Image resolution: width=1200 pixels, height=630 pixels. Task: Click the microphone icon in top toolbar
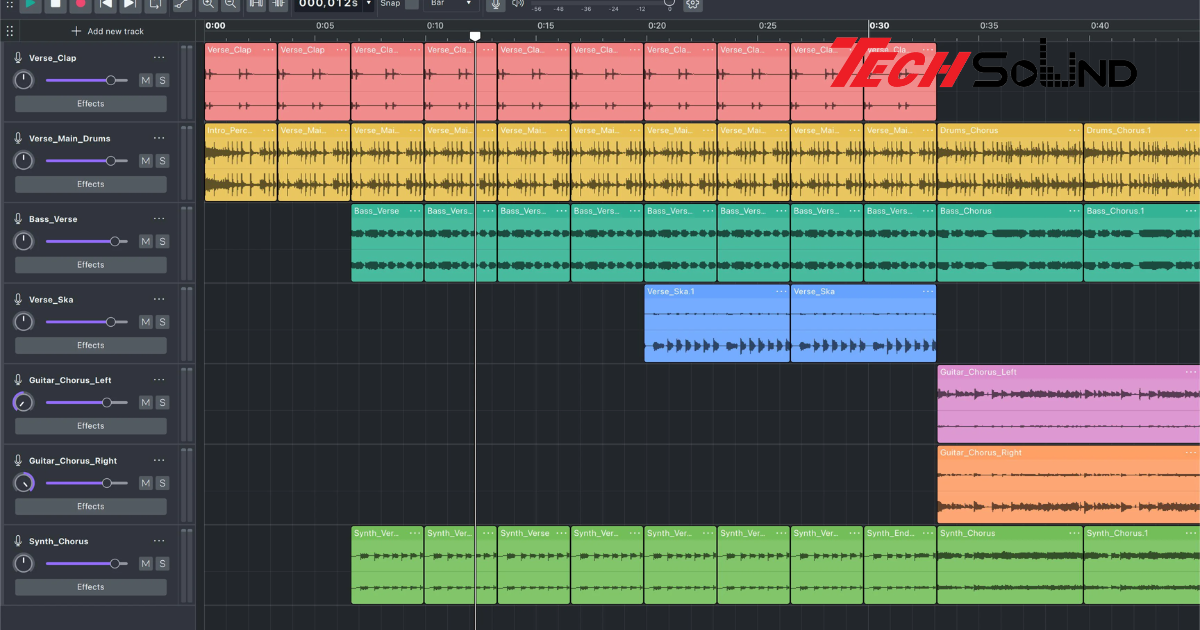(x=495, y=4)
